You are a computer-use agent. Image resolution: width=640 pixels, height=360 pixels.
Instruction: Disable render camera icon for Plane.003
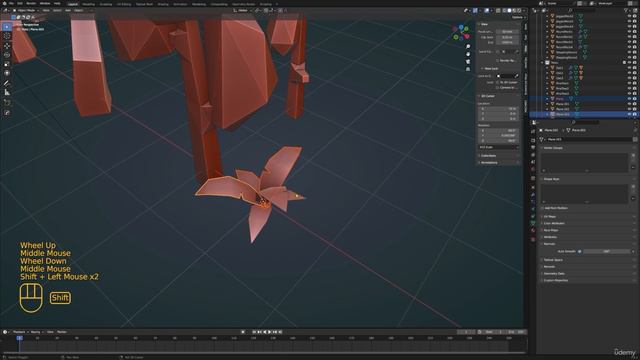coord(635,114)
